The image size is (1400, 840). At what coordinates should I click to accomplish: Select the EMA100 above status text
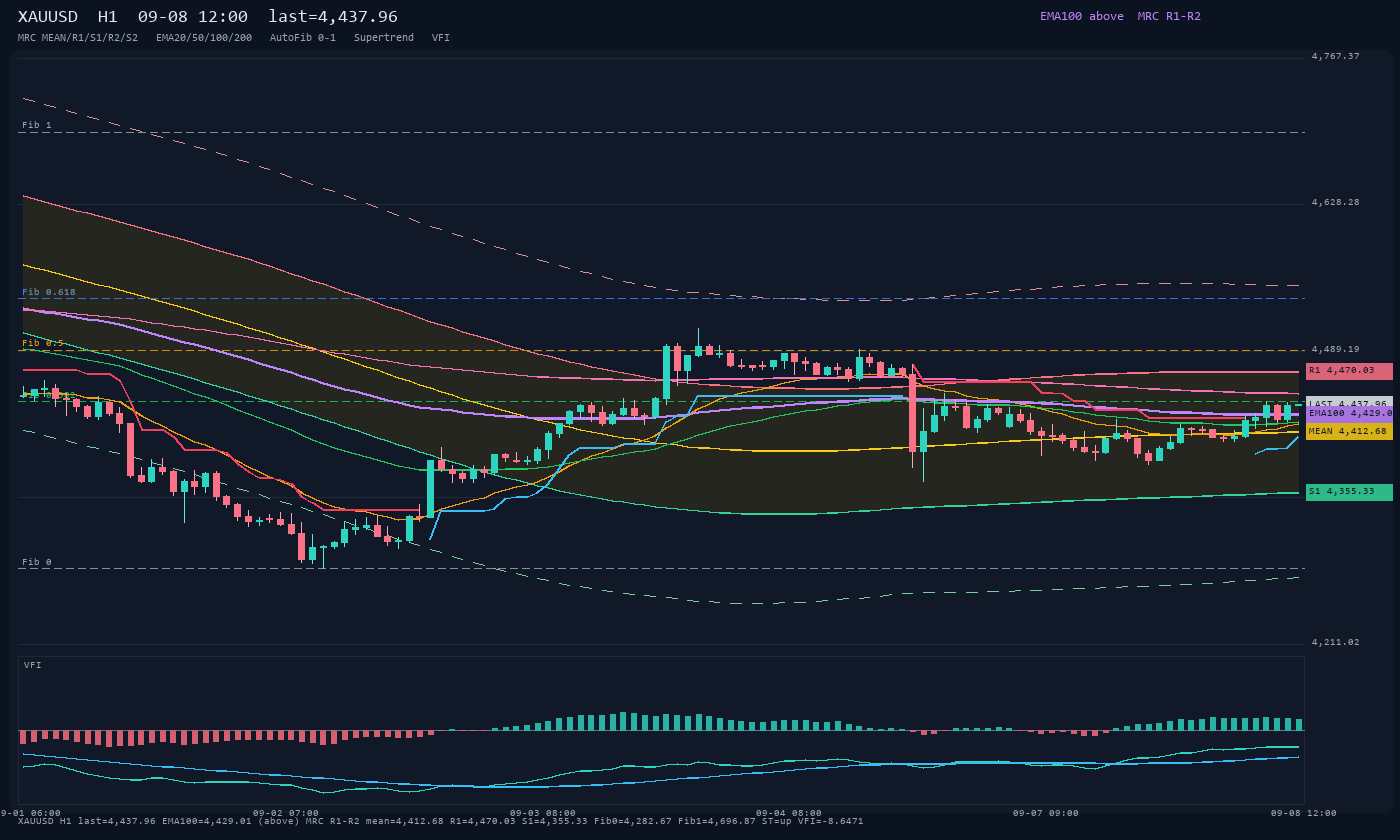coord(1082,16)
